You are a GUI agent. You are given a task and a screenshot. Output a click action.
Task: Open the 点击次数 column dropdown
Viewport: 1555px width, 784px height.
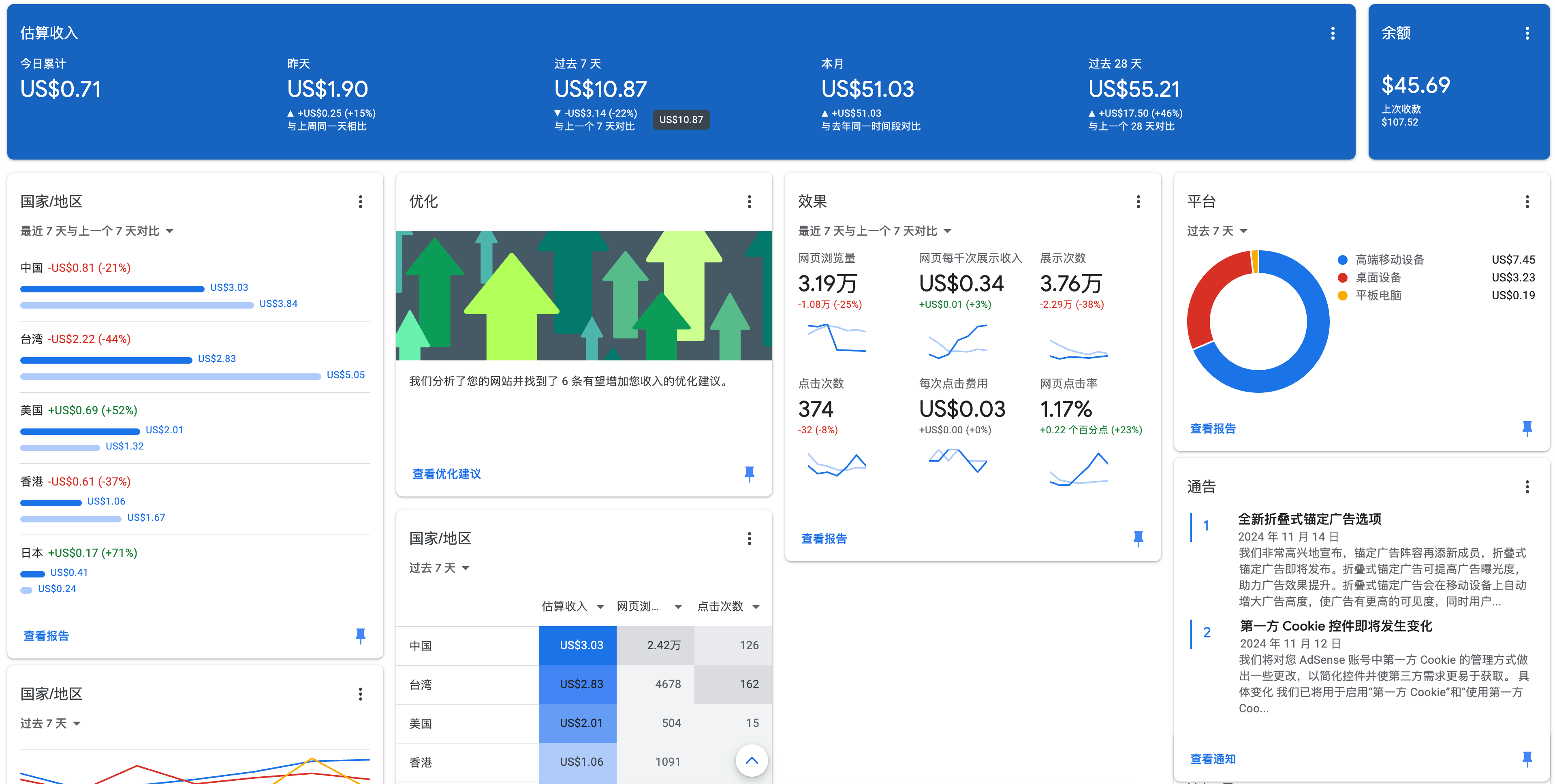pos(728,607)
